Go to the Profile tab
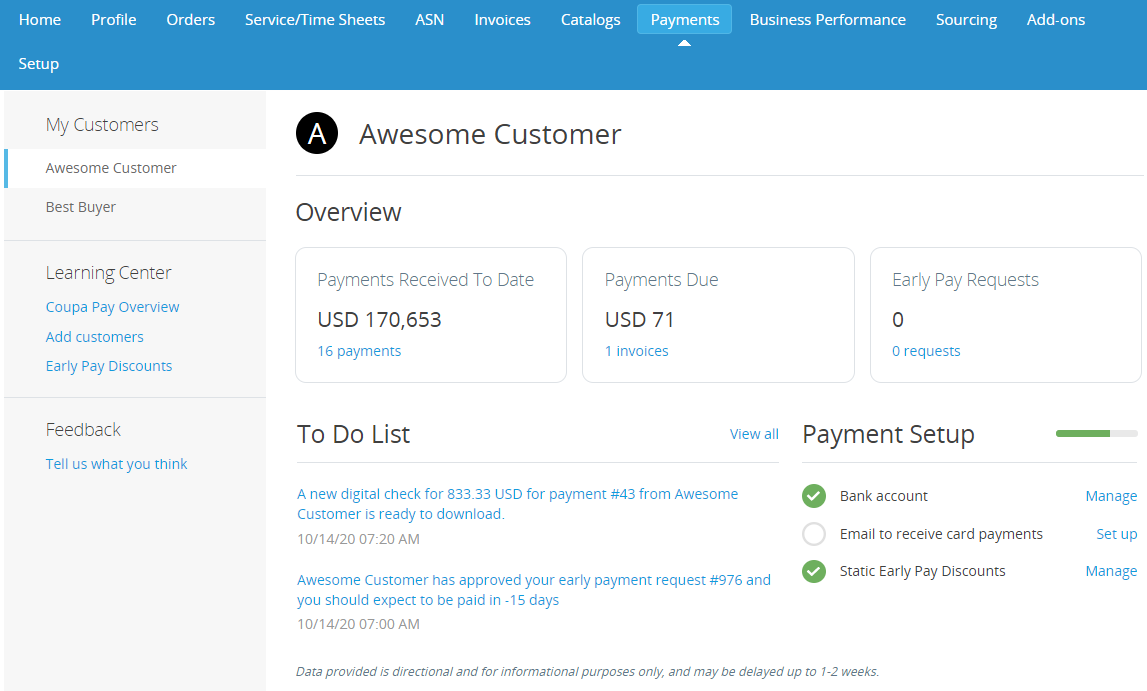This screenshot has width=1147, height=691. pos(113,20)
